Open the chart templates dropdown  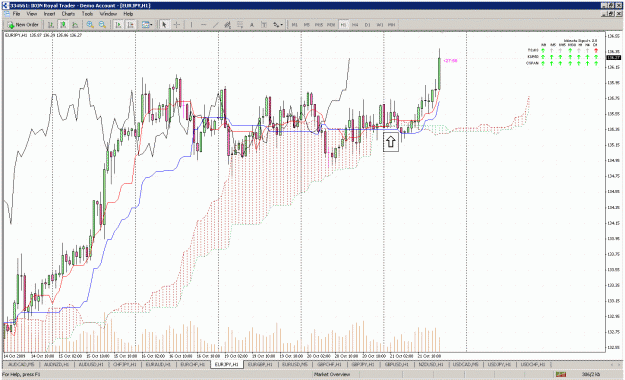(x=147, y=25)
